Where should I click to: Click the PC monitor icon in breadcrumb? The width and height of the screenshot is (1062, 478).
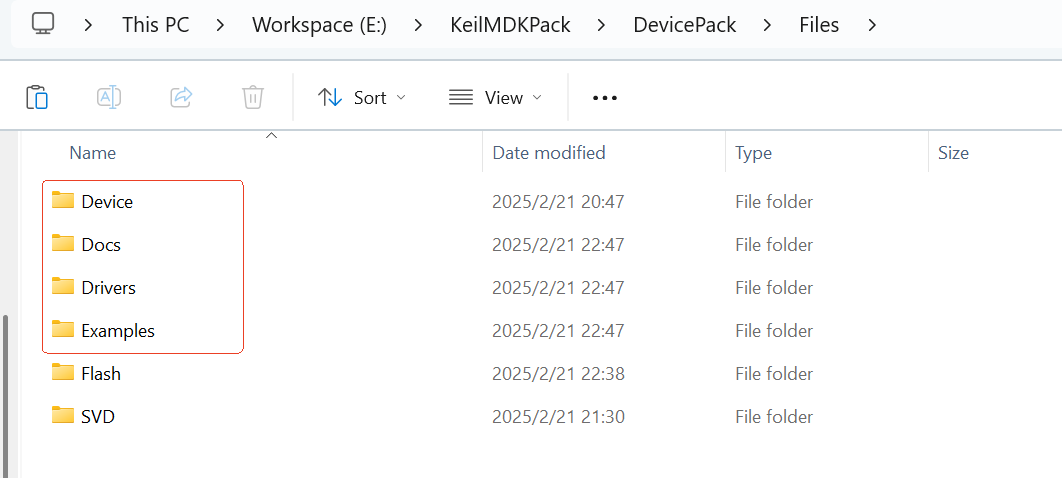point(43,23)
